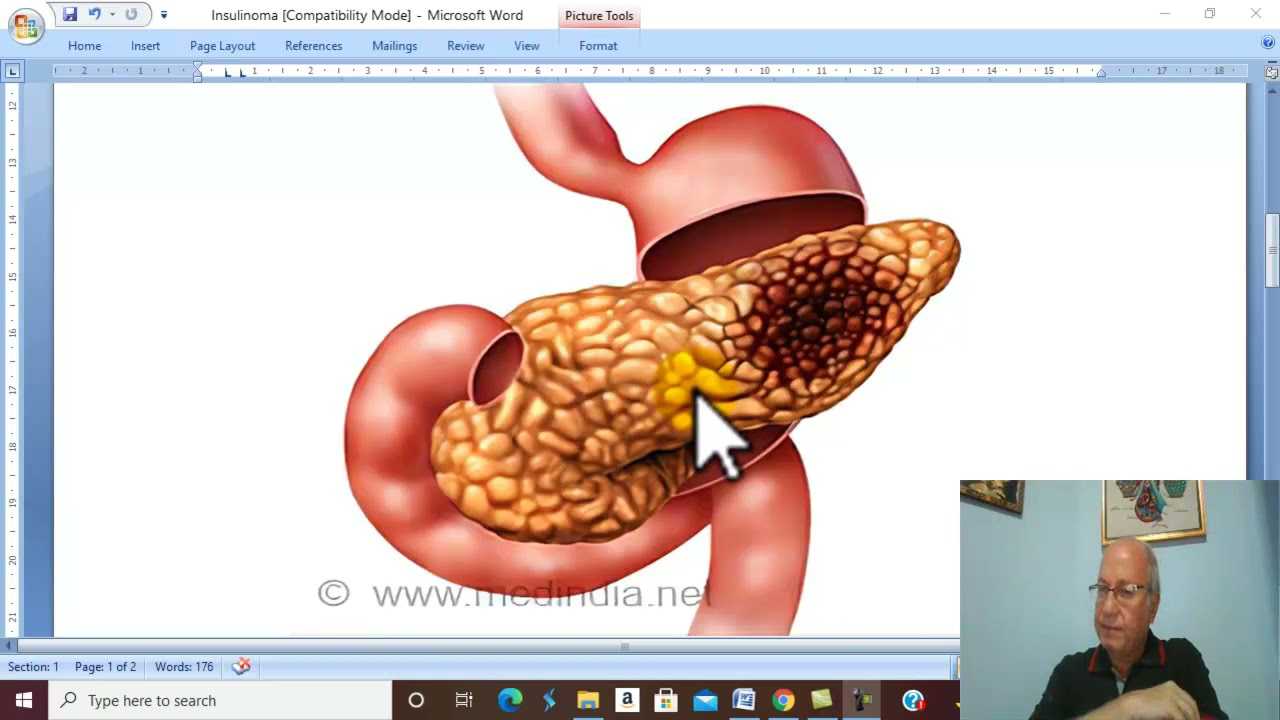
Task: Switch to References tab
Action: [x=313, y=46]
